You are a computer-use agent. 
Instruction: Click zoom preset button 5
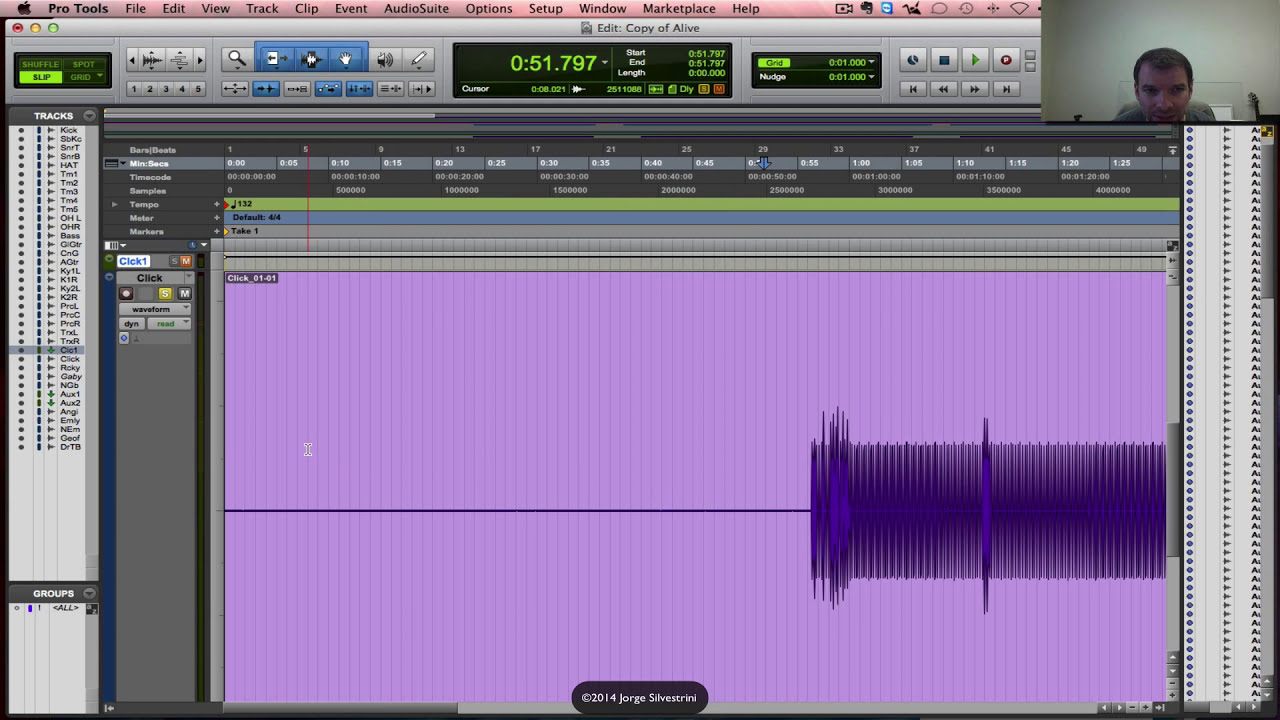(x=198, y=89)
